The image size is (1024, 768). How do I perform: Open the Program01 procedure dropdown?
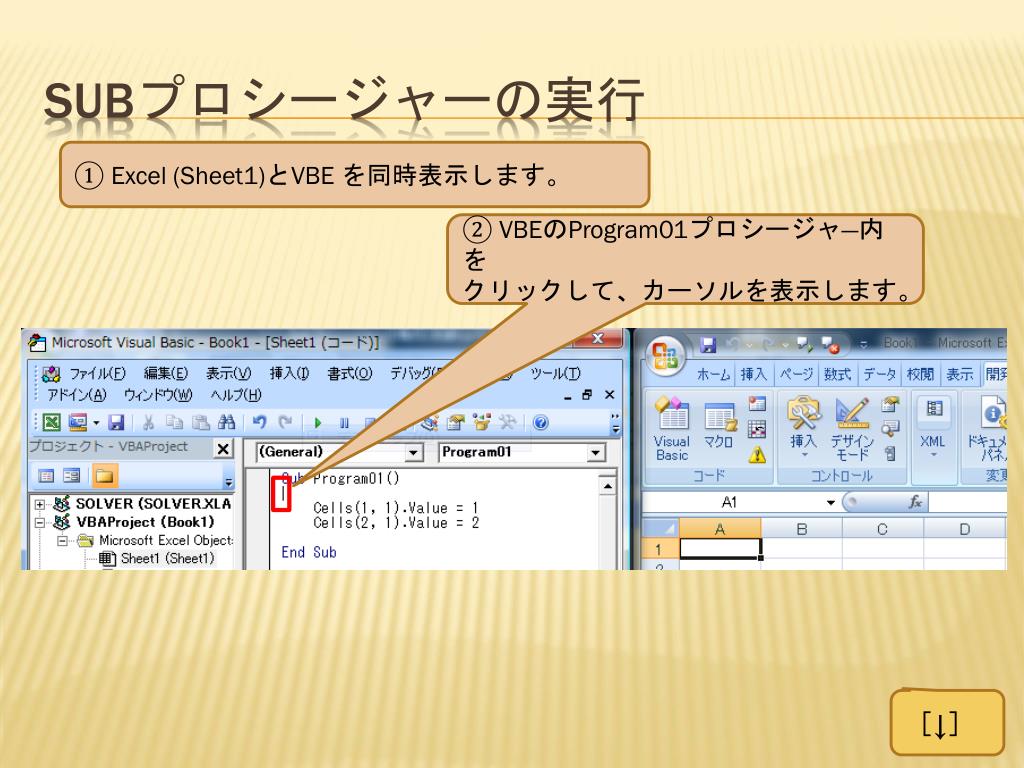coord(595,453)
